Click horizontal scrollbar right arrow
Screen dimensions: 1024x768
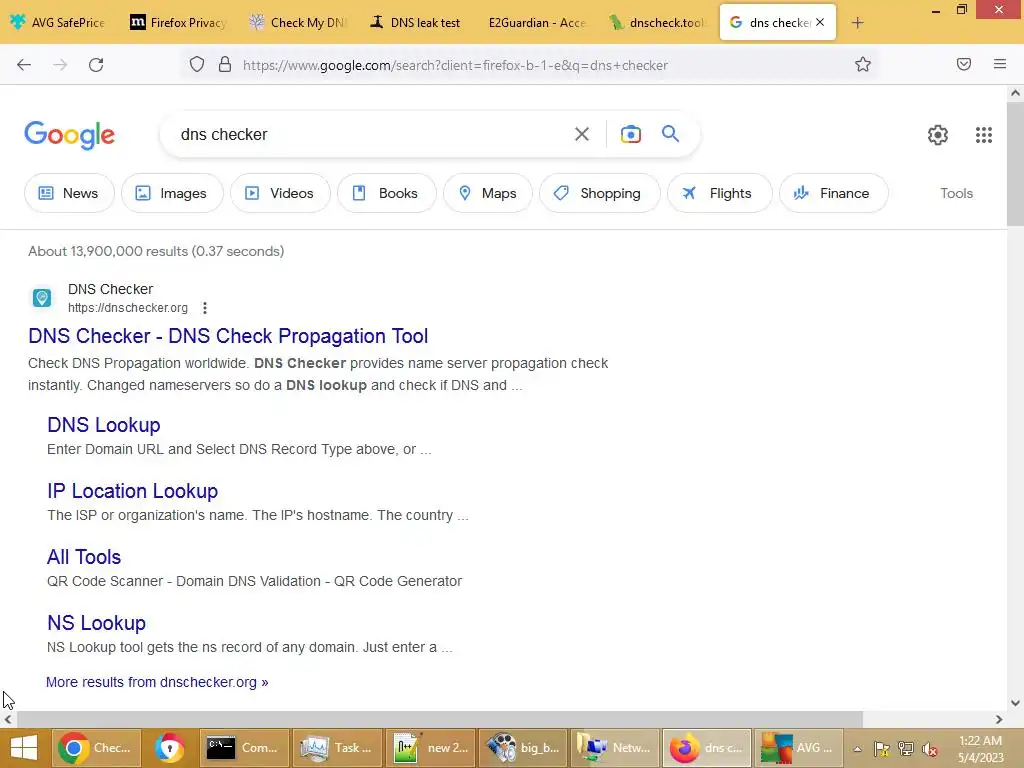[x=999, y=719]
